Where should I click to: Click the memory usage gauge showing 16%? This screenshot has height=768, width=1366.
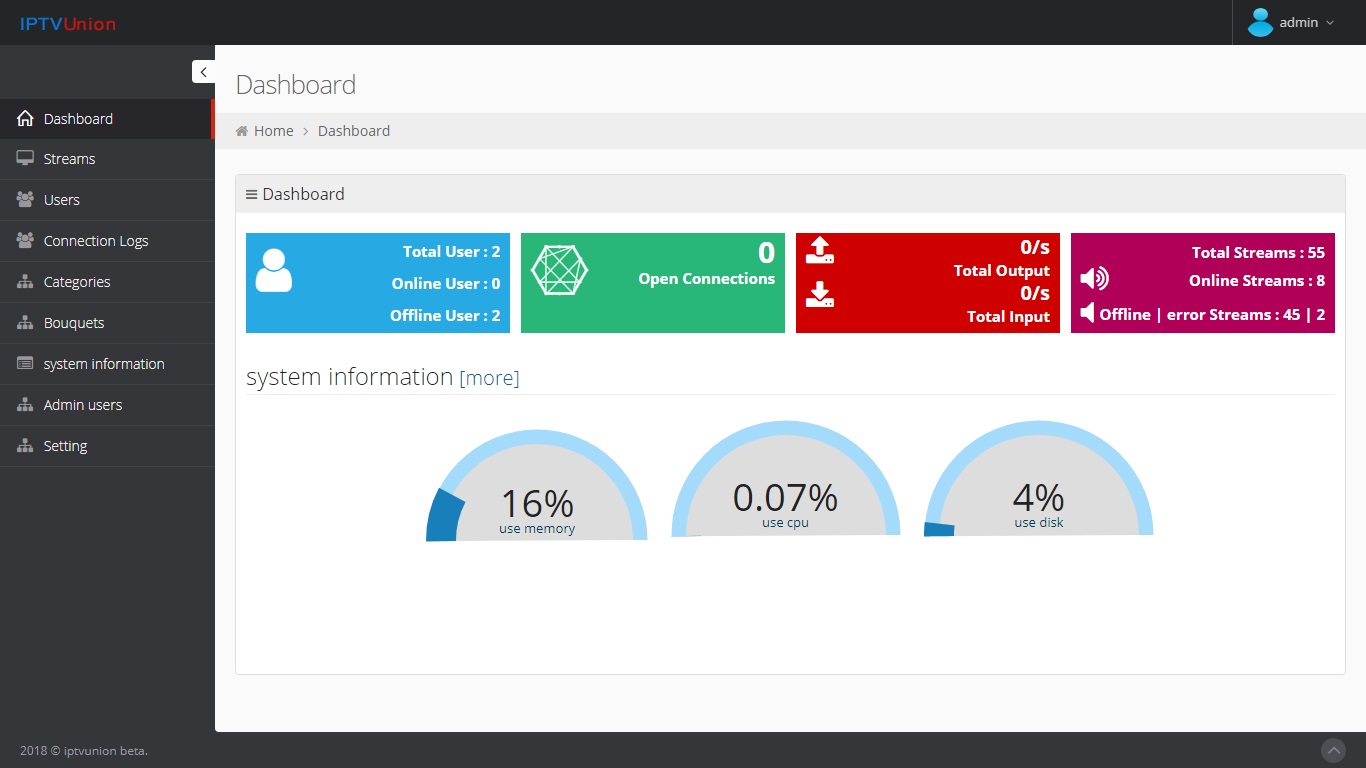pyautogui.click(x=537, y=486)
